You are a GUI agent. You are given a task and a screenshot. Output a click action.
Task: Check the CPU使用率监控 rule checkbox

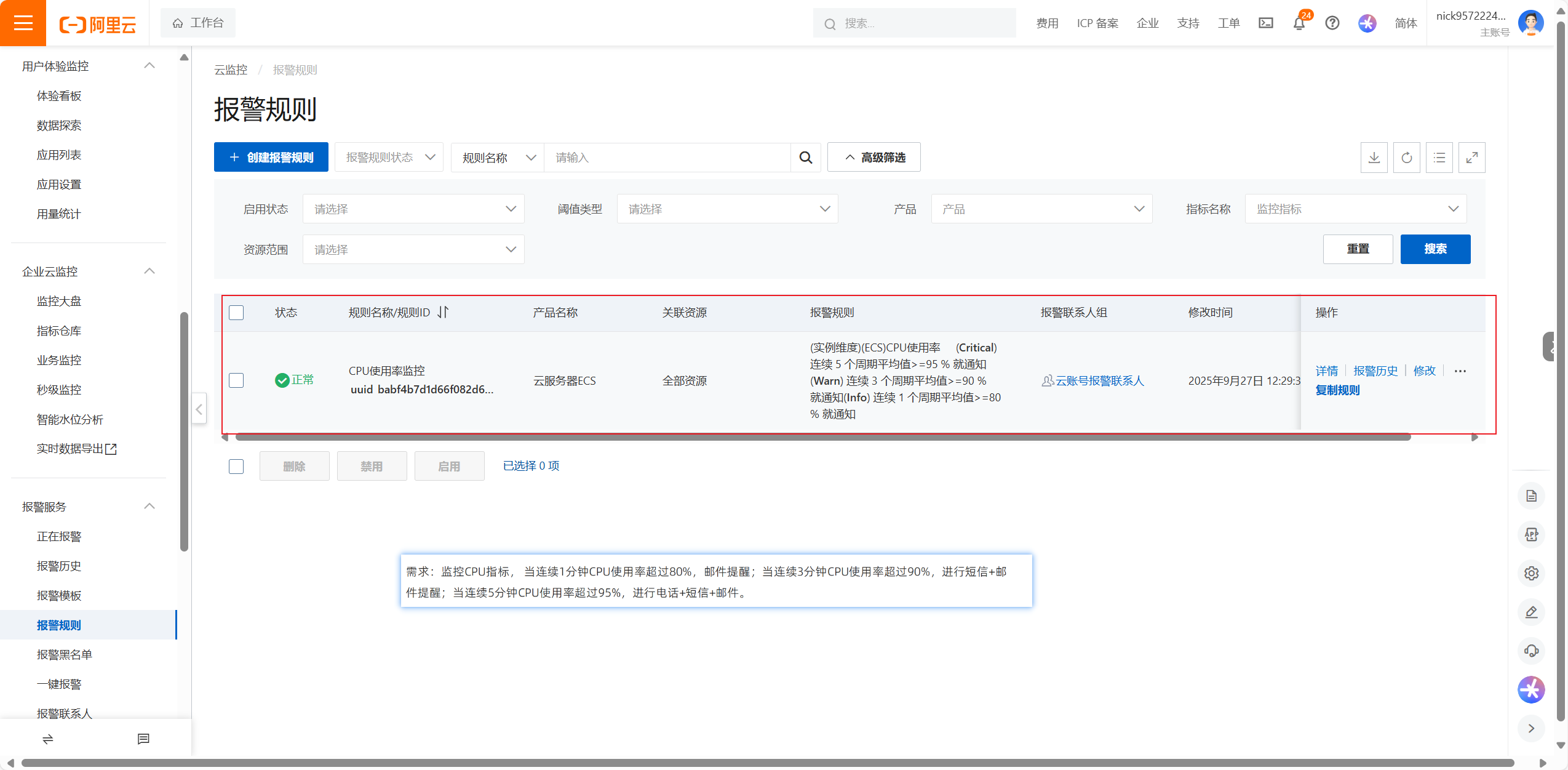236,380
